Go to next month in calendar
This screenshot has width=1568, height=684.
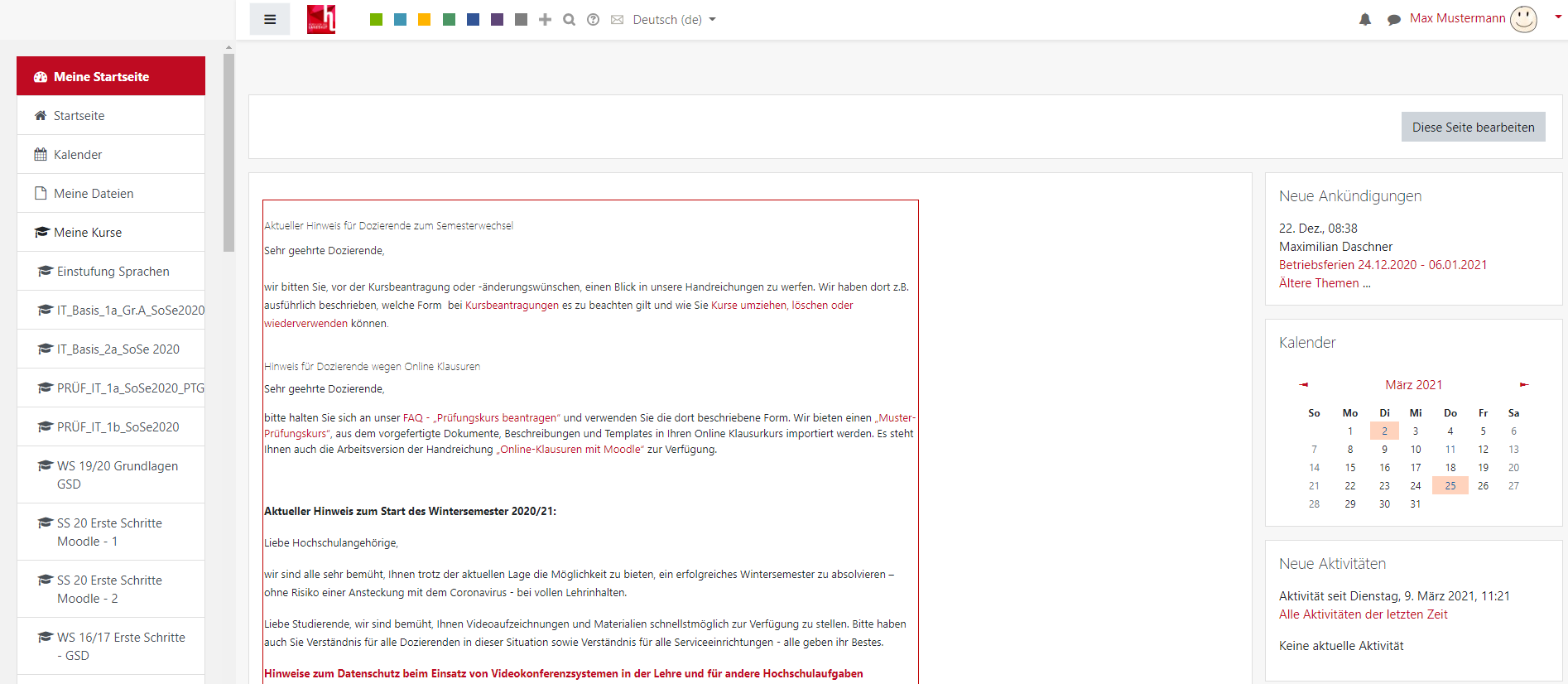pos(1524,384)
